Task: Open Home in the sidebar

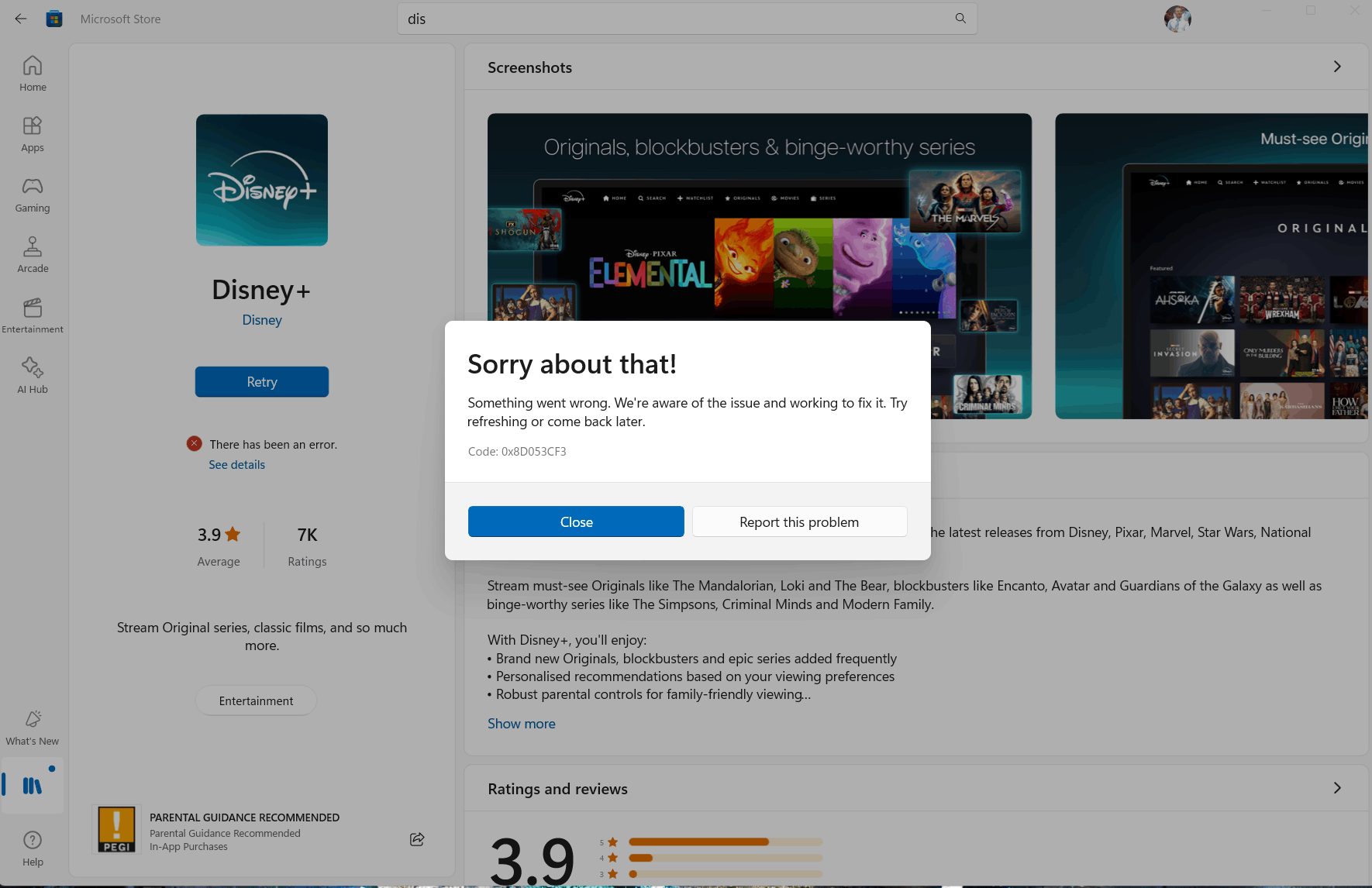Action: point(33,74)
